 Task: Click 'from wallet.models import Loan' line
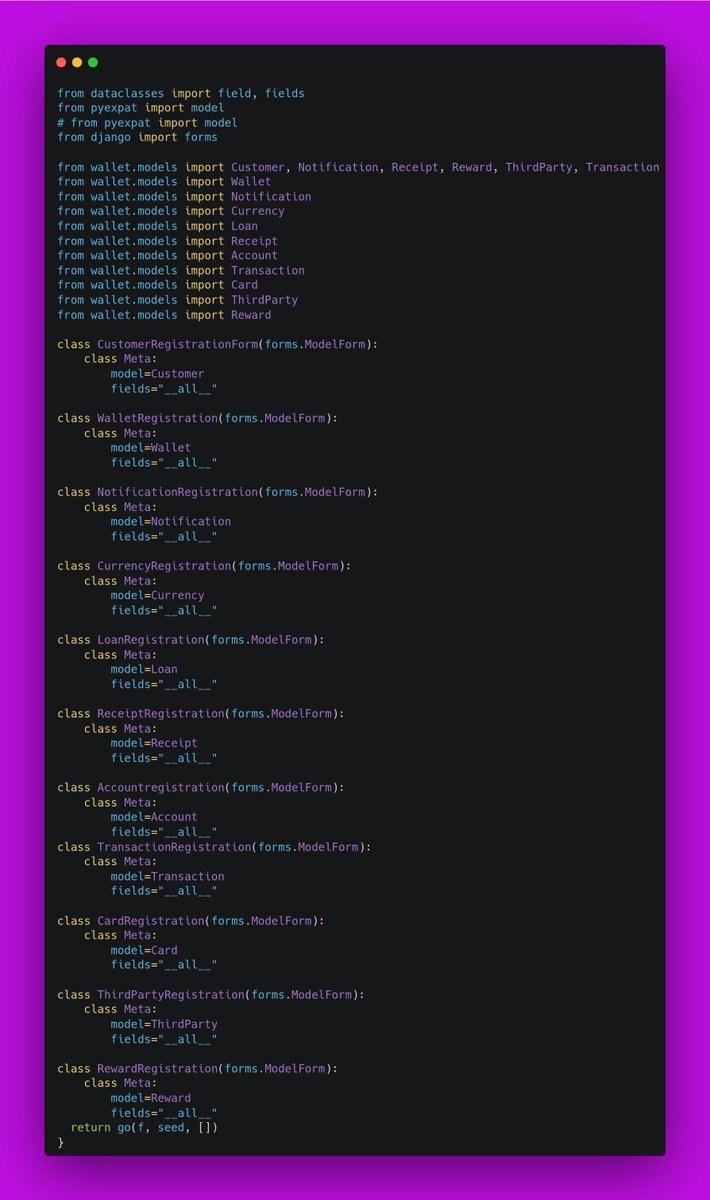(157, 226)
